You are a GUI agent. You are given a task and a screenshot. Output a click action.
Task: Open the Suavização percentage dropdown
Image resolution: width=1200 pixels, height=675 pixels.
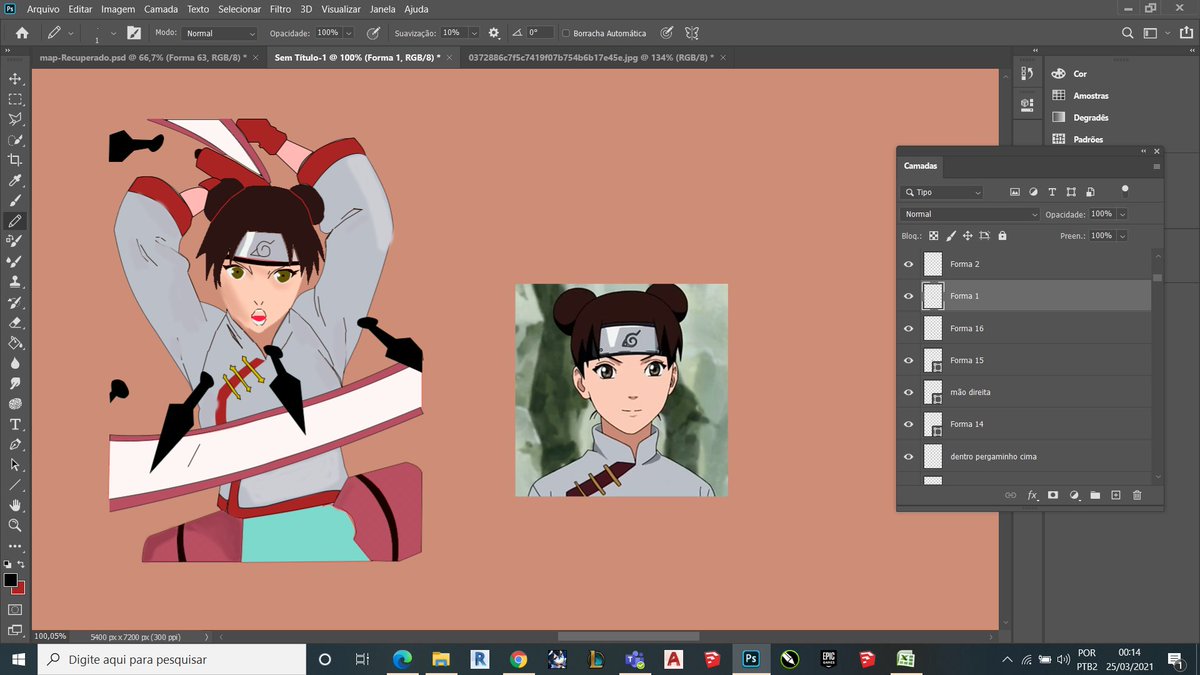click(x=473, y=33)
